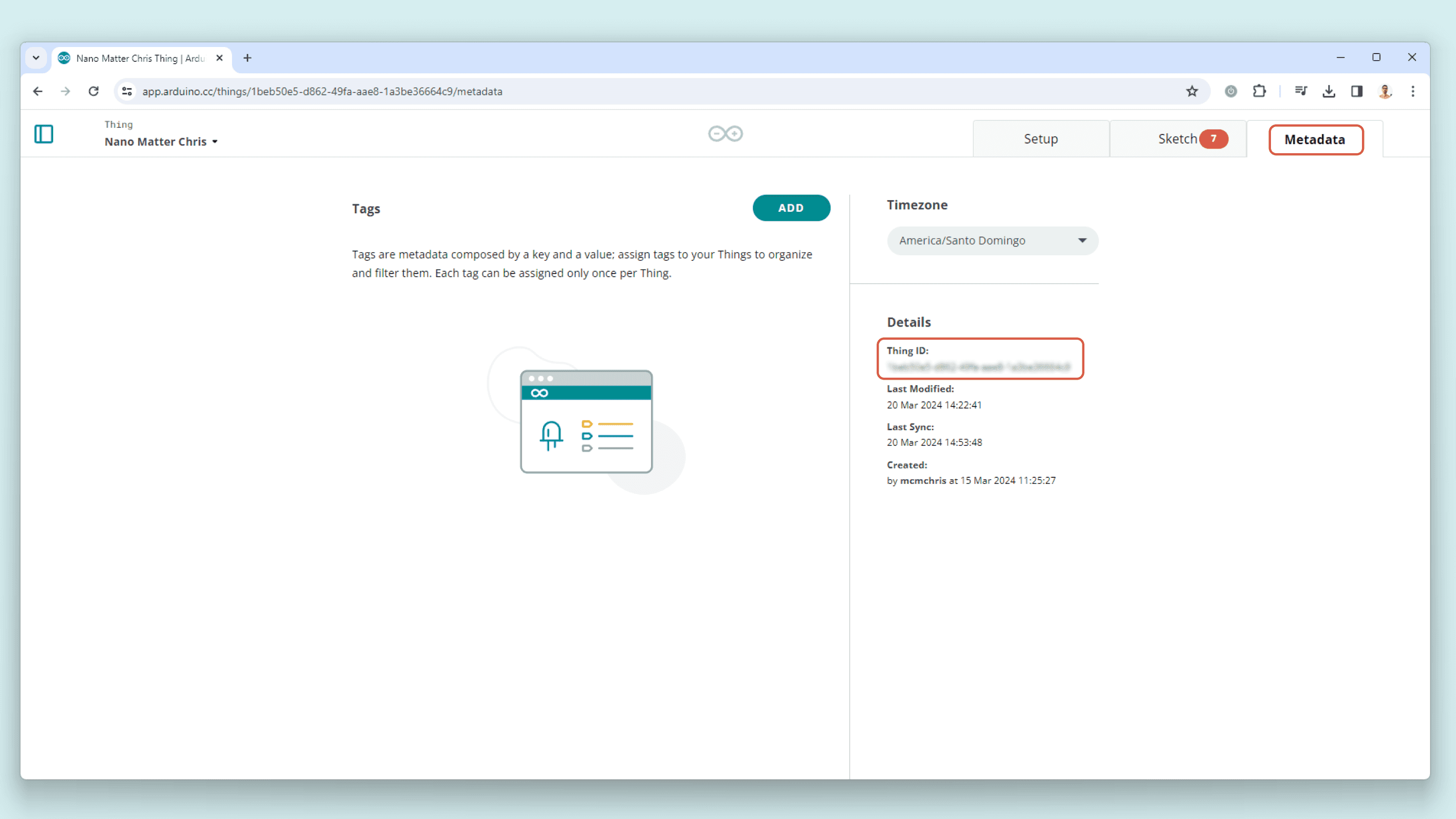
Task: Select the Metadata tab
Action: point(1314,140)
